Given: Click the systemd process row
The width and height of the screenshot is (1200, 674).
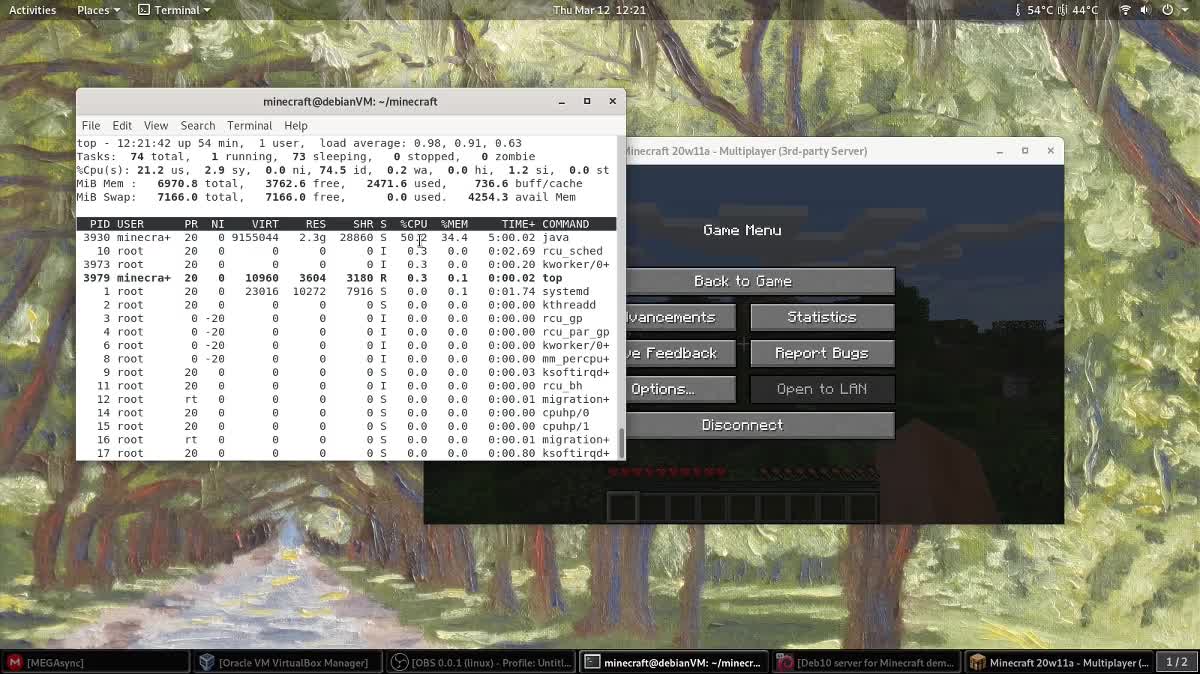Looking at the screenshot, I should [346, 291].
